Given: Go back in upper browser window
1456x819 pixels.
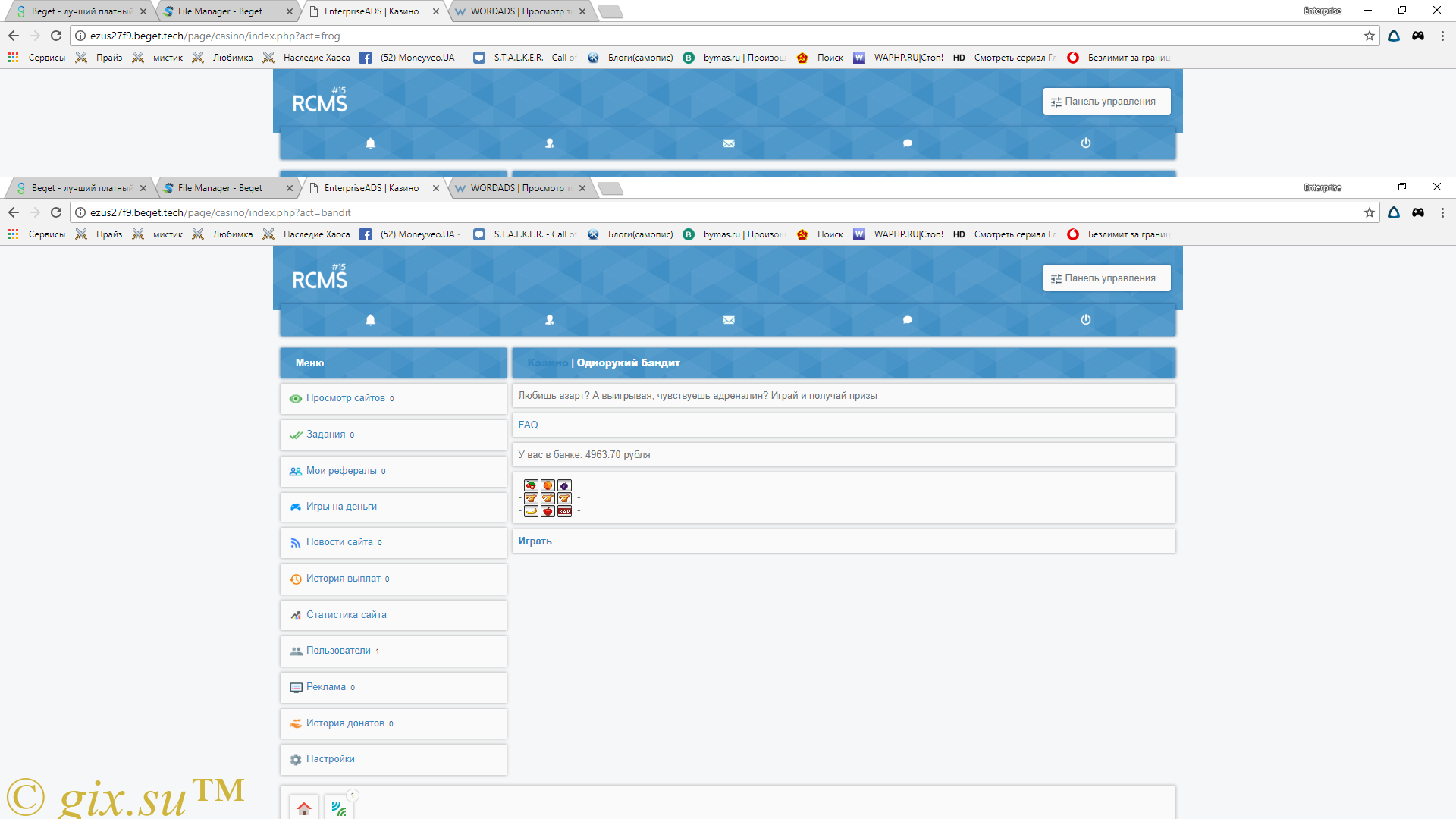Looking at the screenshot, I should [14, 36].
